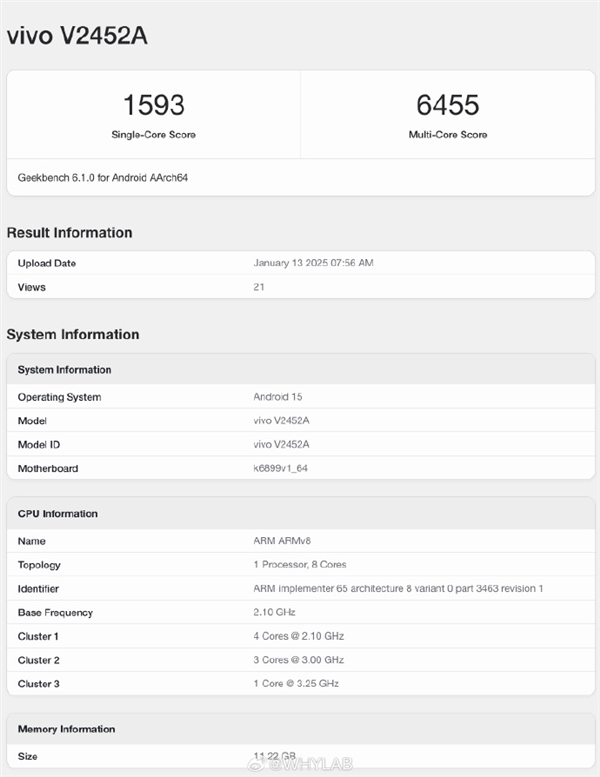Image resolution: width=600 pixels, height=777 pixels.
Task: Click the System Information section heading
Action: point(72,334)
